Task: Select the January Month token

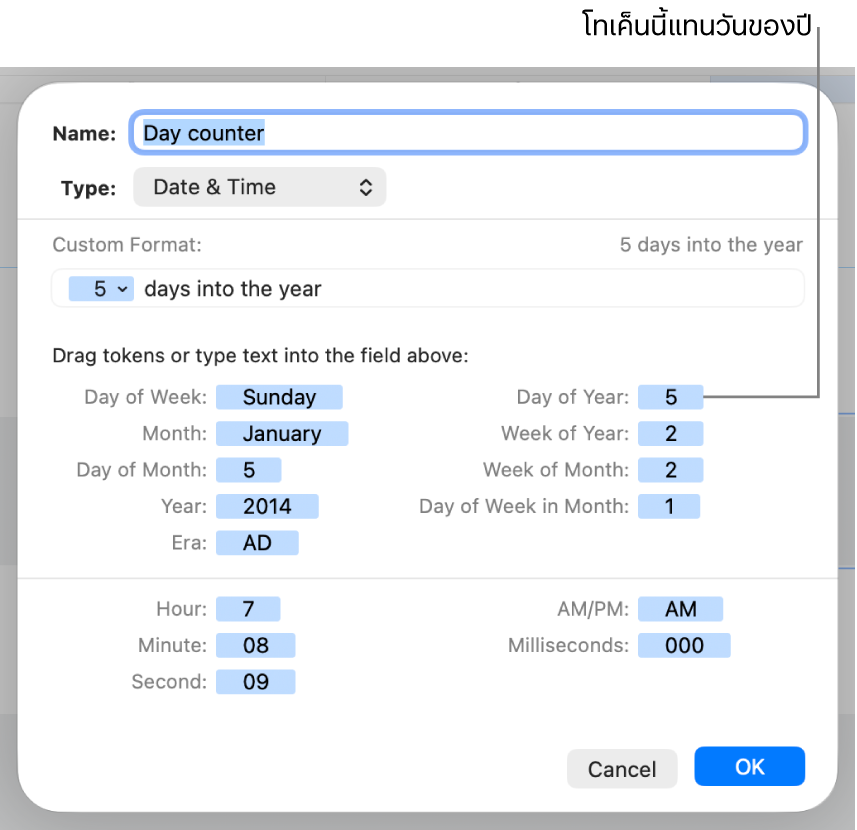Action: [x=281, y=434]
